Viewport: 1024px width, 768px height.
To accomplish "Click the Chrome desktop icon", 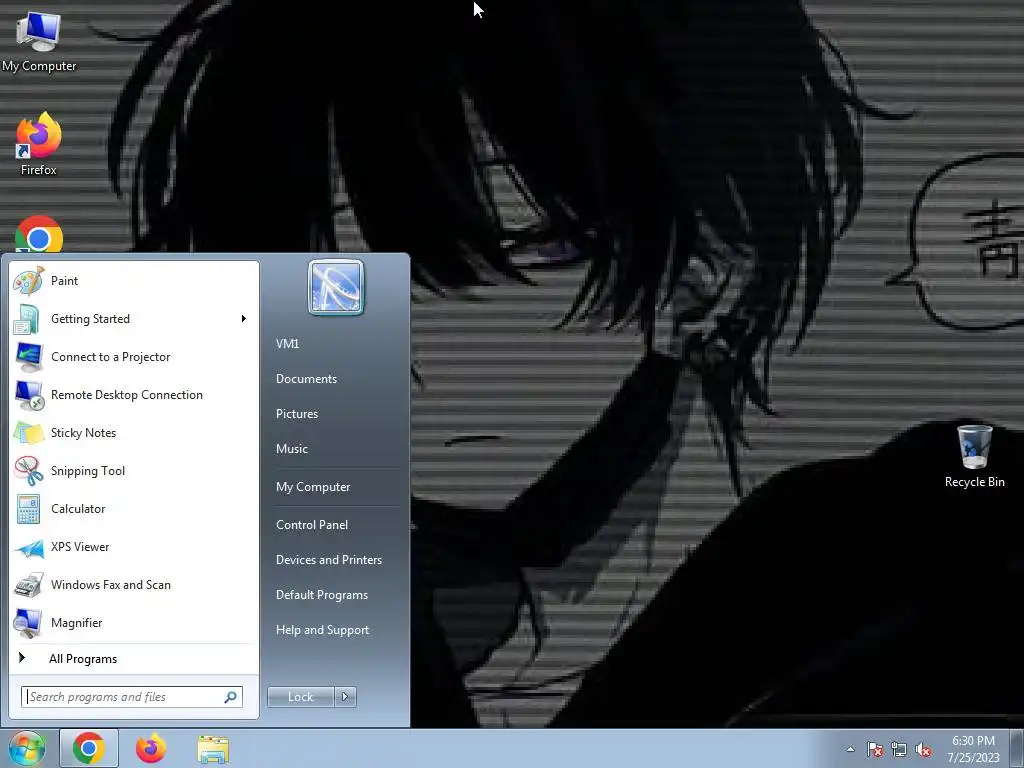I will 39,234.
